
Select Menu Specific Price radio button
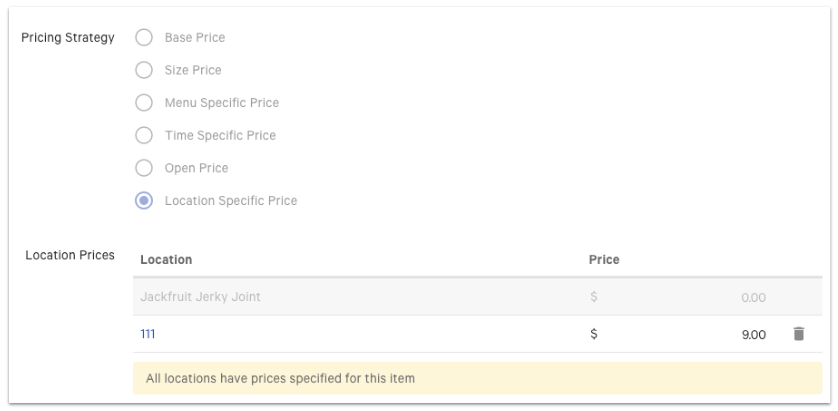tap(144, 103)
